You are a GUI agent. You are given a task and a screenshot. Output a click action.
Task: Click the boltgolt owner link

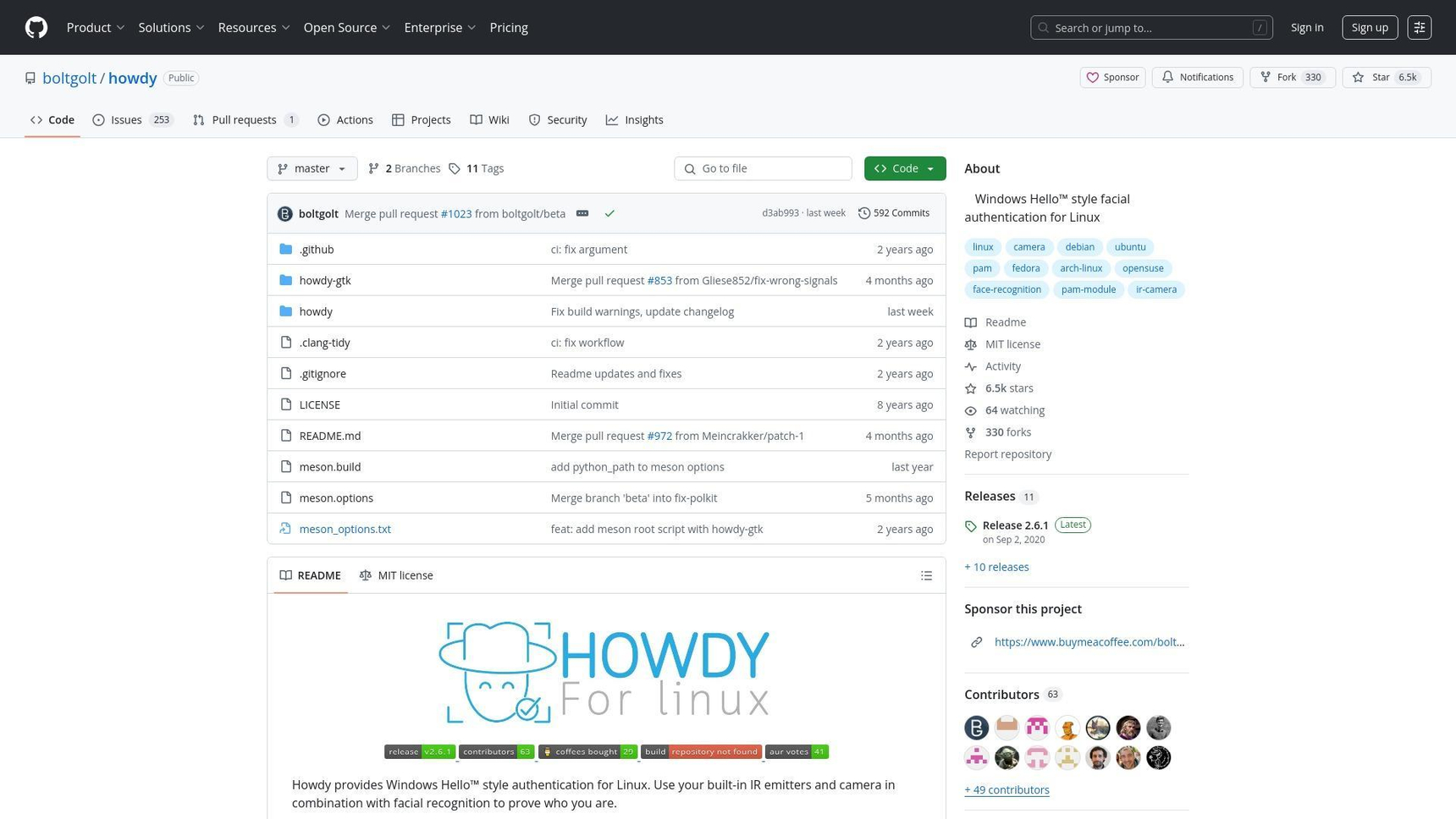(69, 78)
